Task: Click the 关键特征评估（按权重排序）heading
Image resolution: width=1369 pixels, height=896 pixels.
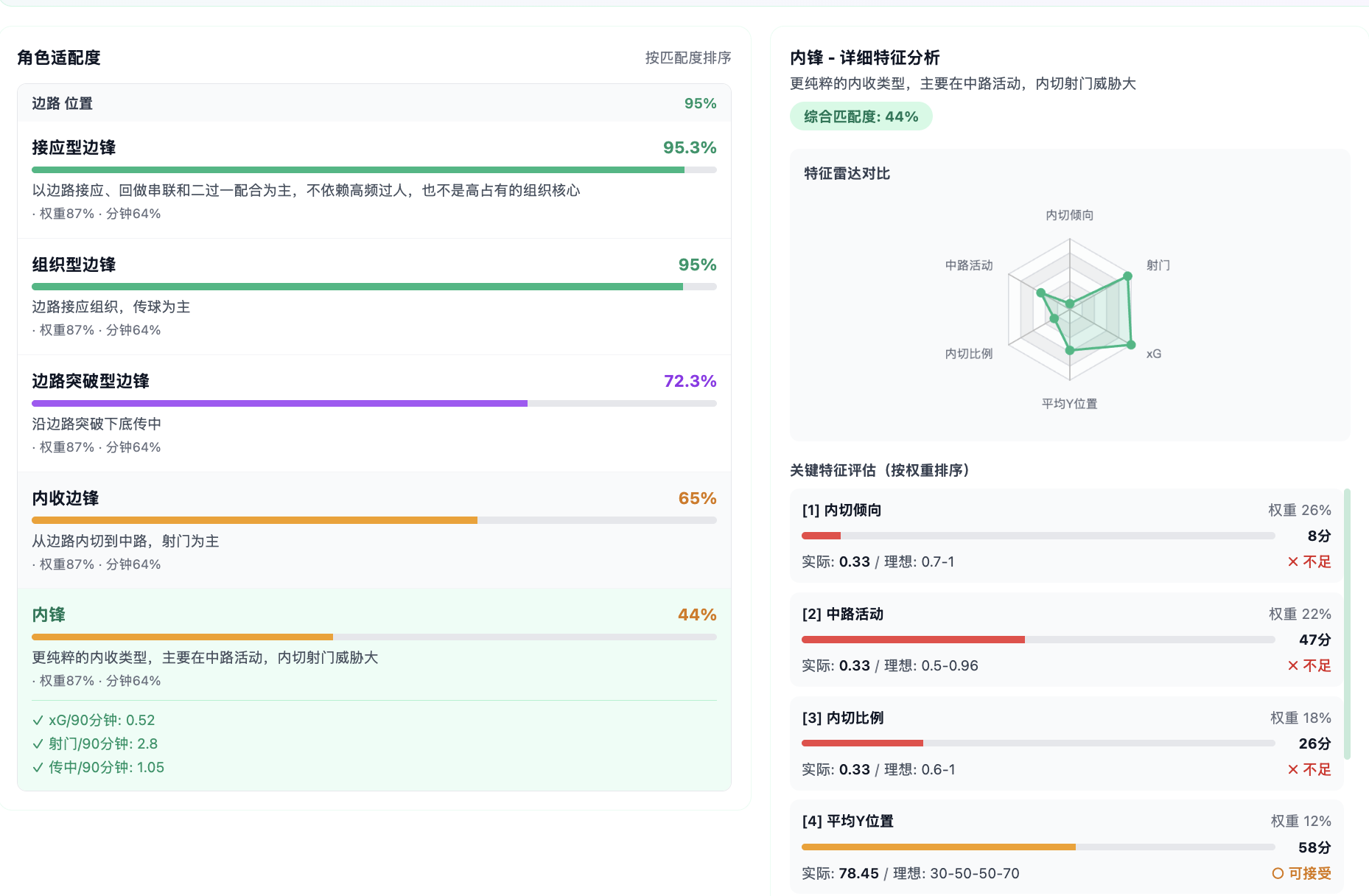Action: pyautogui.click(x=880, y=470)
